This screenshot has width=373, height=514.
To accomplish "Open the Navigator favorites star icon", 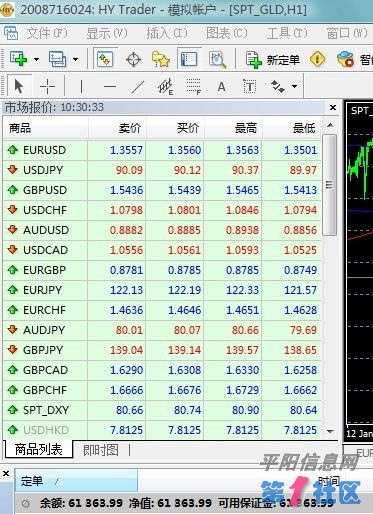I will click(x=161, y=60).
